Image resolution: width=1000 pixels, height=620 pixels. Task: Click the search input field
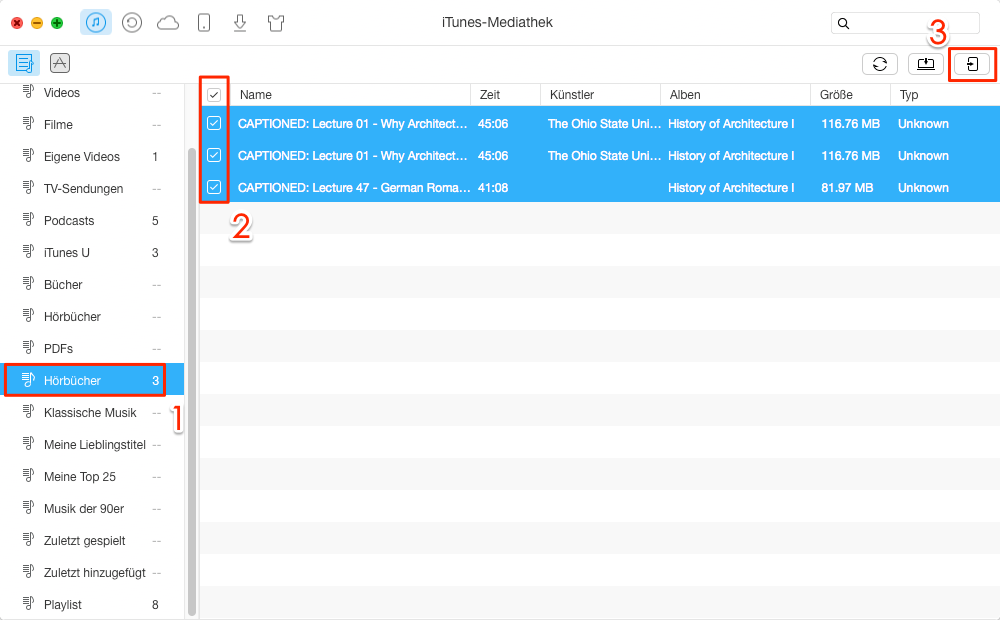(x=905, y=24)
